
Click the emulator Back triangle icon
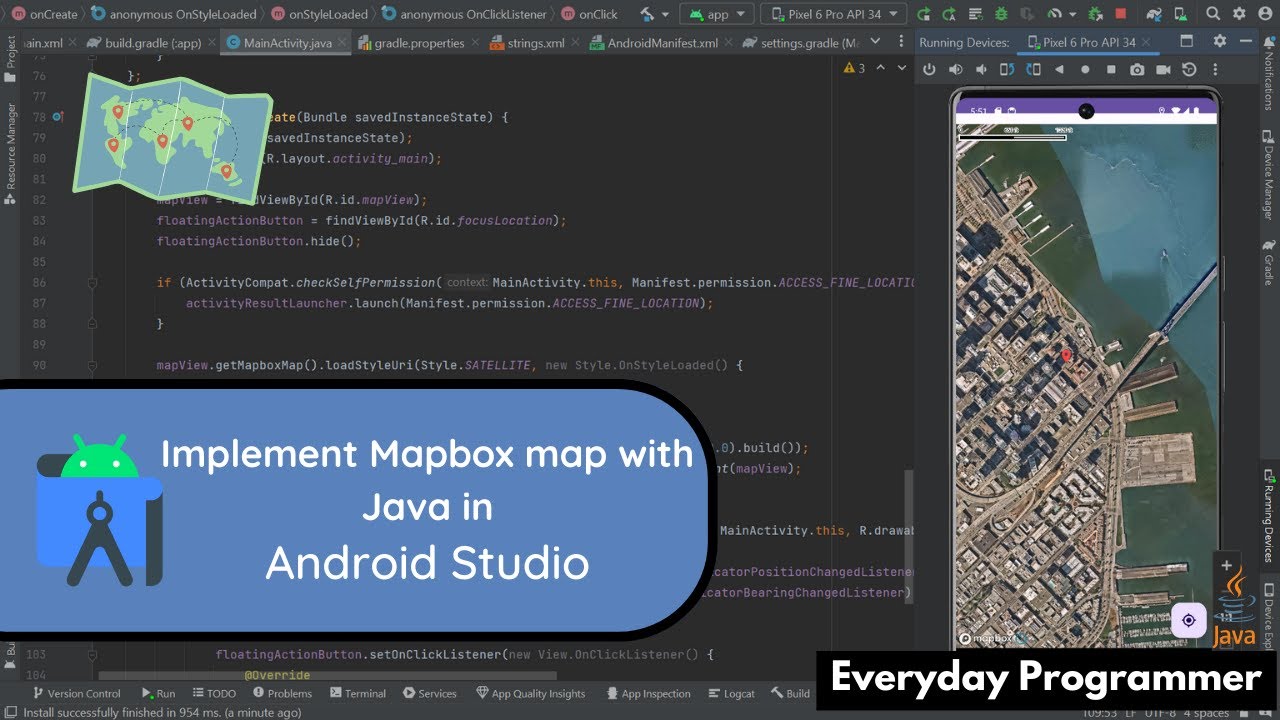click(x=1059, y=69)
